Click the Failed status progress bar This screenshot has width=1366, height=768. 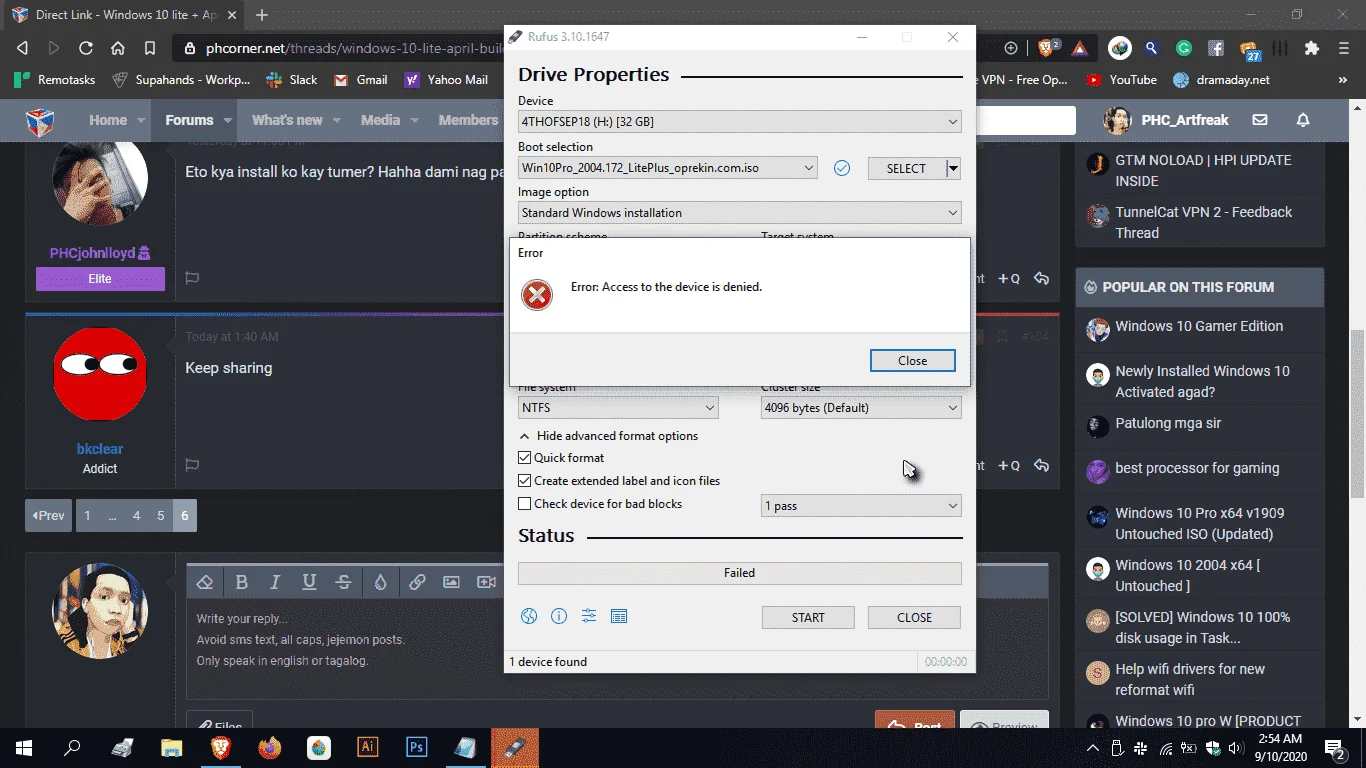(740, 573)
